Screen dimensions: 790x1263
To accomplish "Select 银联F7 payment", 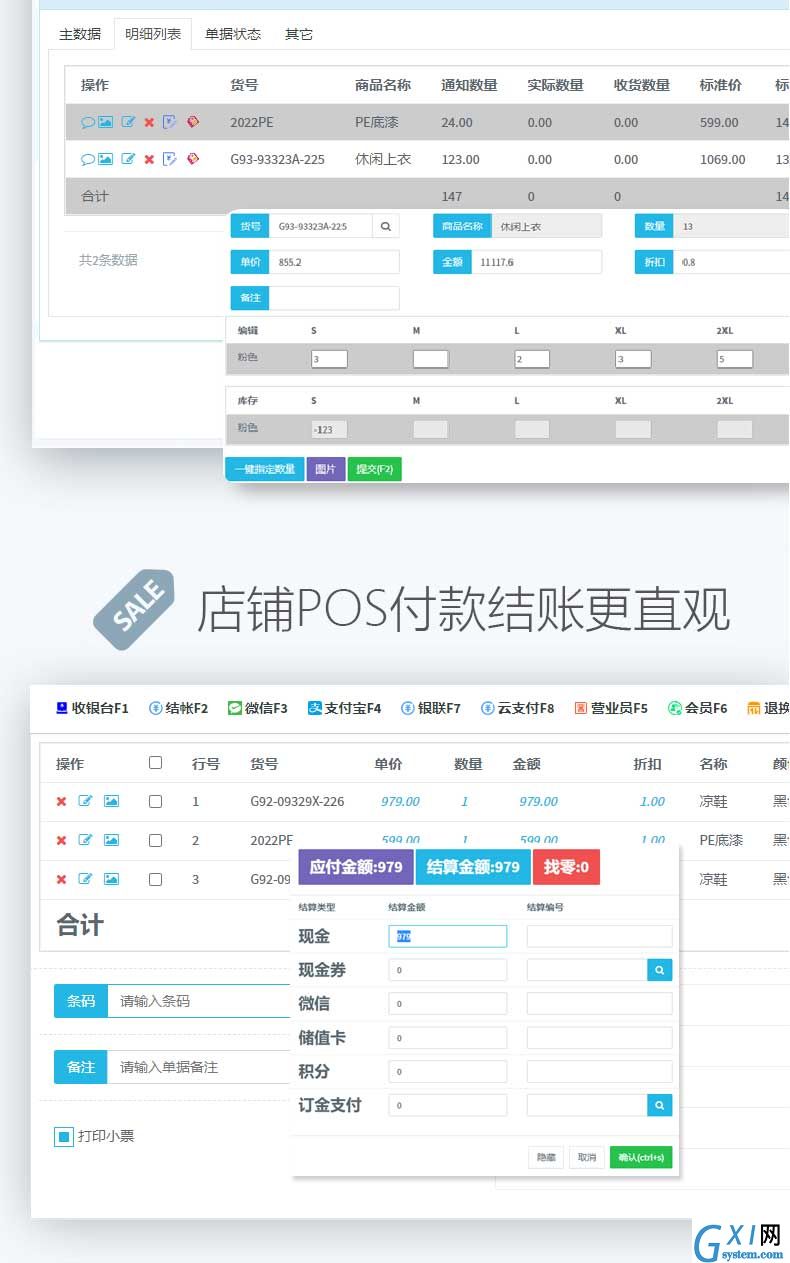I will (431, 708).
